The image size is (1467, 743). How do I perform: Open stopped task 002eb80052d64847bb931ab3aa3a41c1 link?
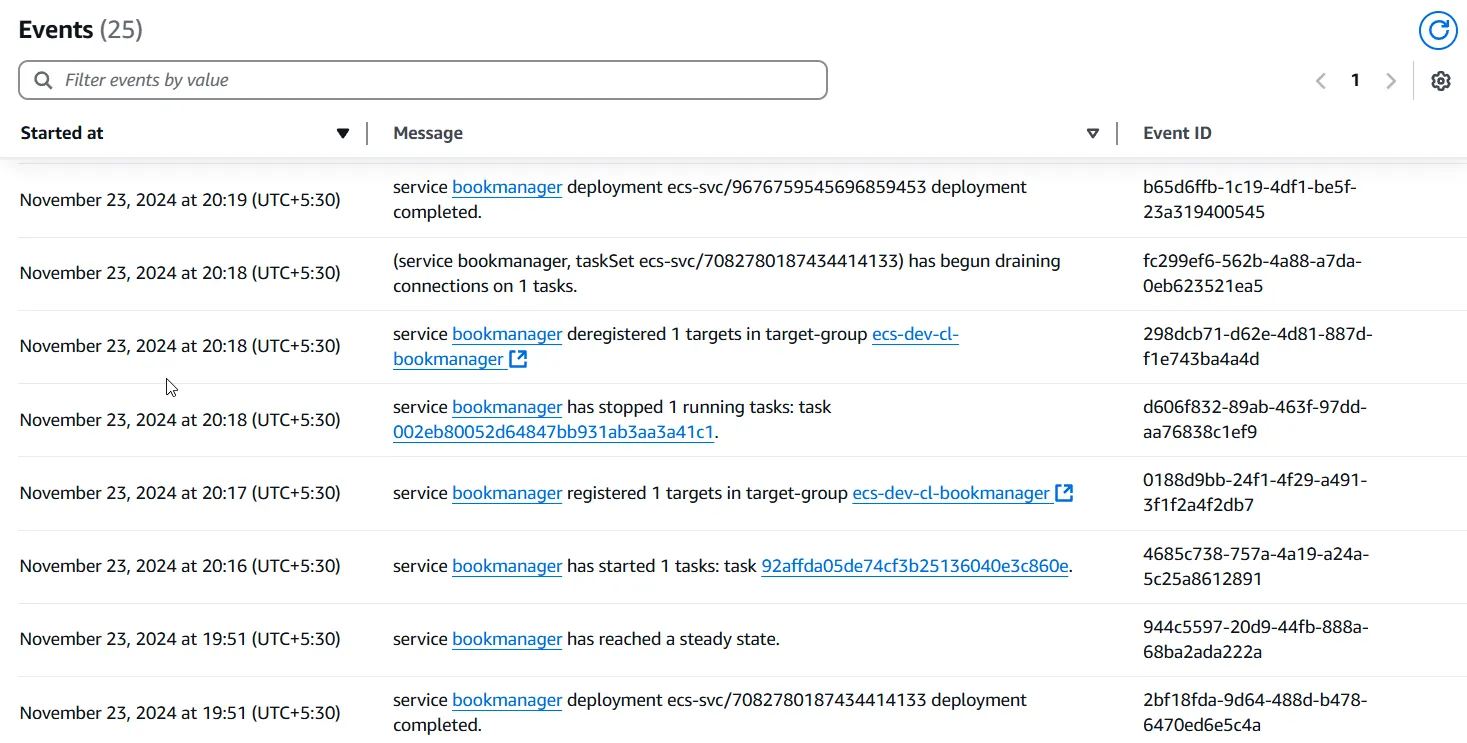click(x=554, y=432)
